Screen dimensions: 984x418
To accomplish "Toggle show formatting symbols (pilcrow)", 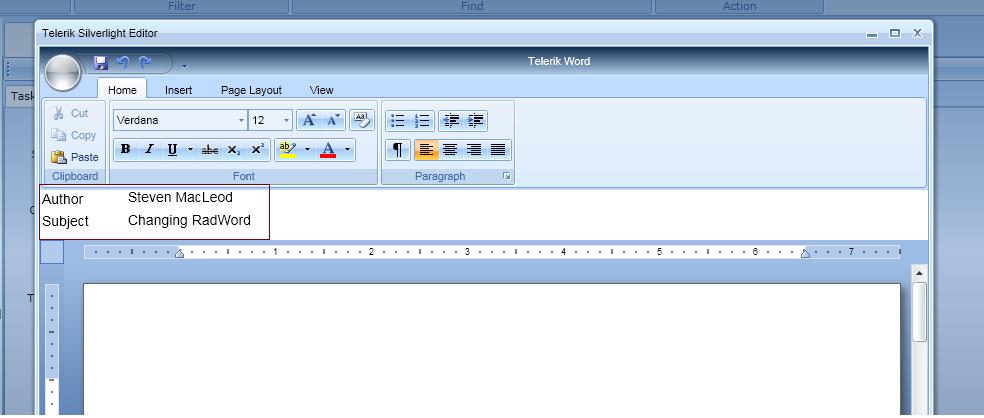I will 398,149.
